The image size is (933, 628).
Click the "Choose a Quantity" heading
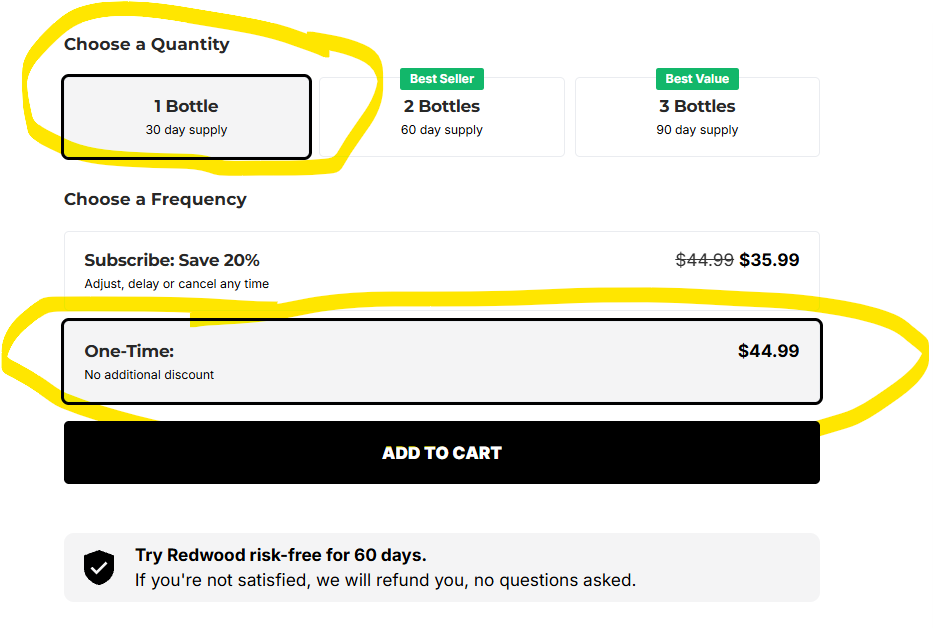(146, 44)
